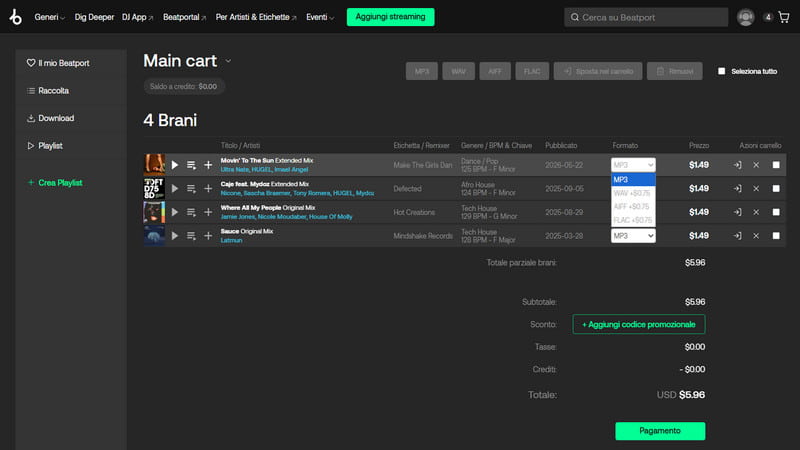The image size is (800, 450).
Task: Add Where All My People to queue
Action: [191, 212]
